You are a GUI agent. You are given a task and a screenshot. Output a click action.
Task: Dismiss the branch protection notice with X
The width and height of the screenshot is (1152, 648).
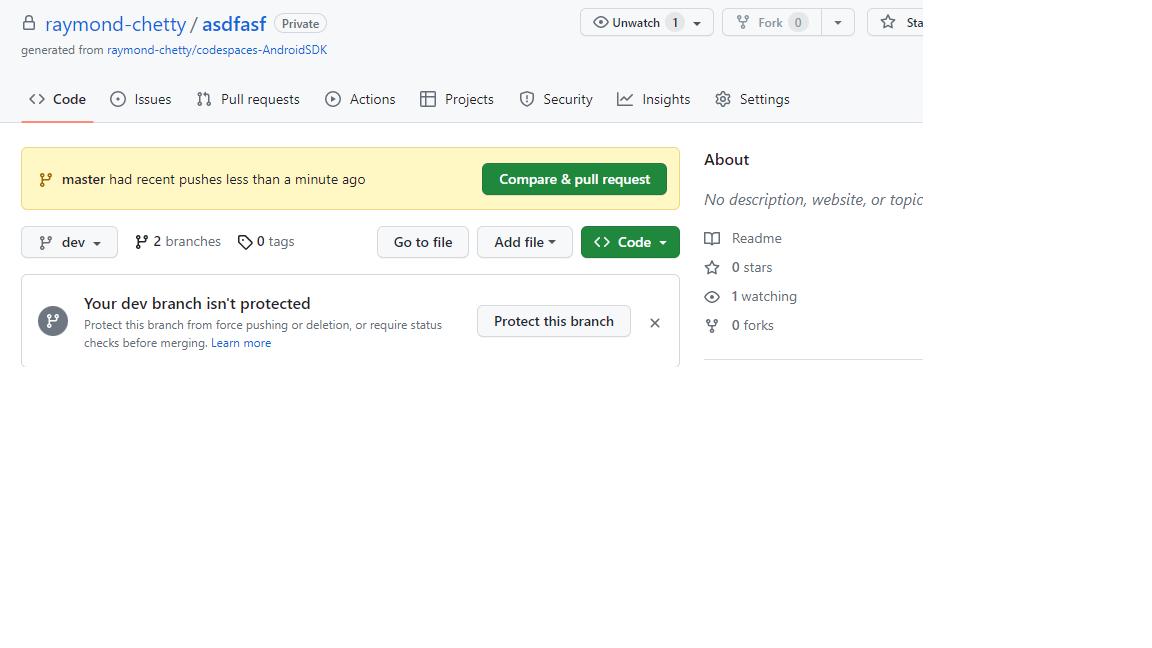pos(655,322)
